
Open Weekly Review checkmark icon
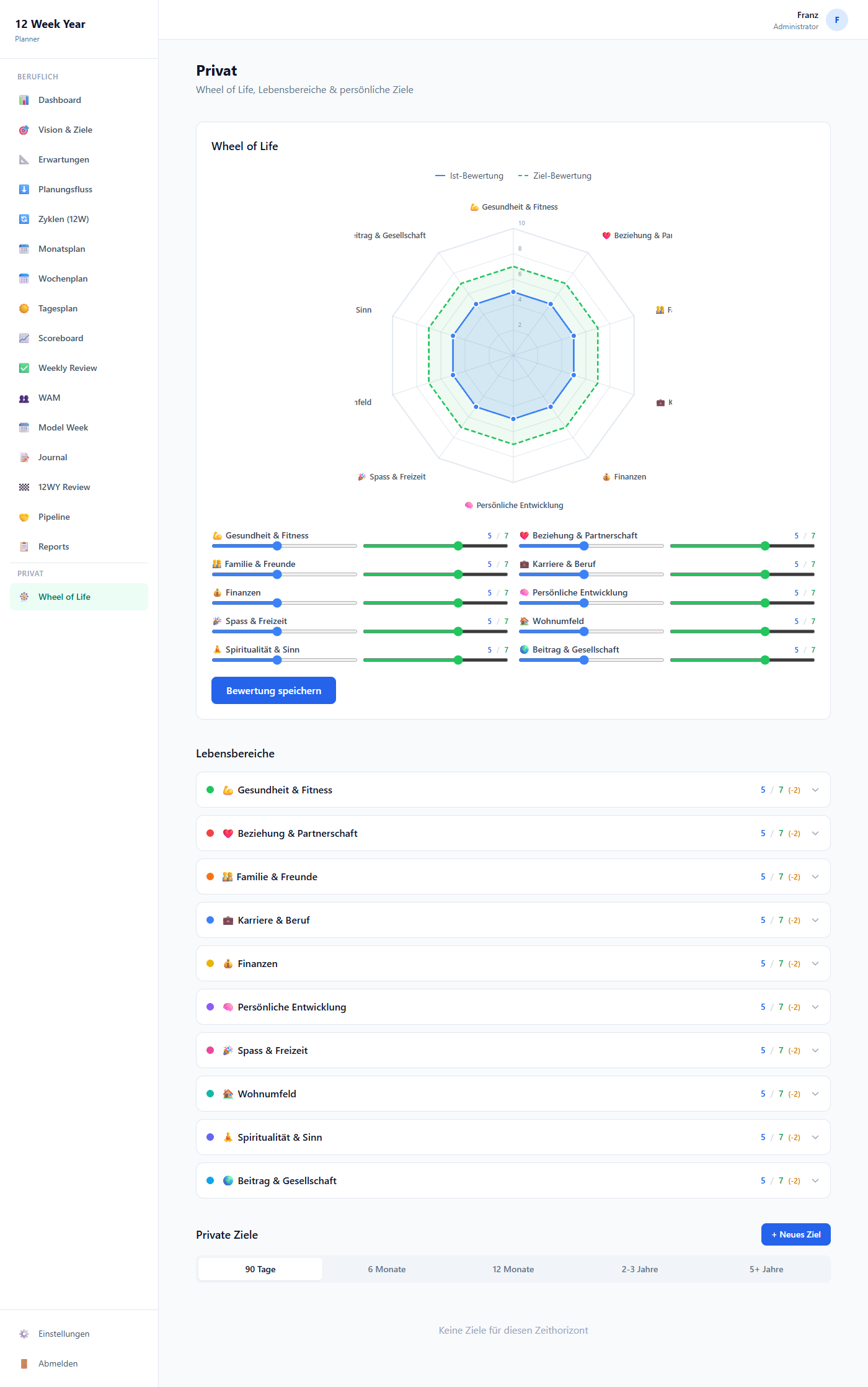(x=24, y=368)
